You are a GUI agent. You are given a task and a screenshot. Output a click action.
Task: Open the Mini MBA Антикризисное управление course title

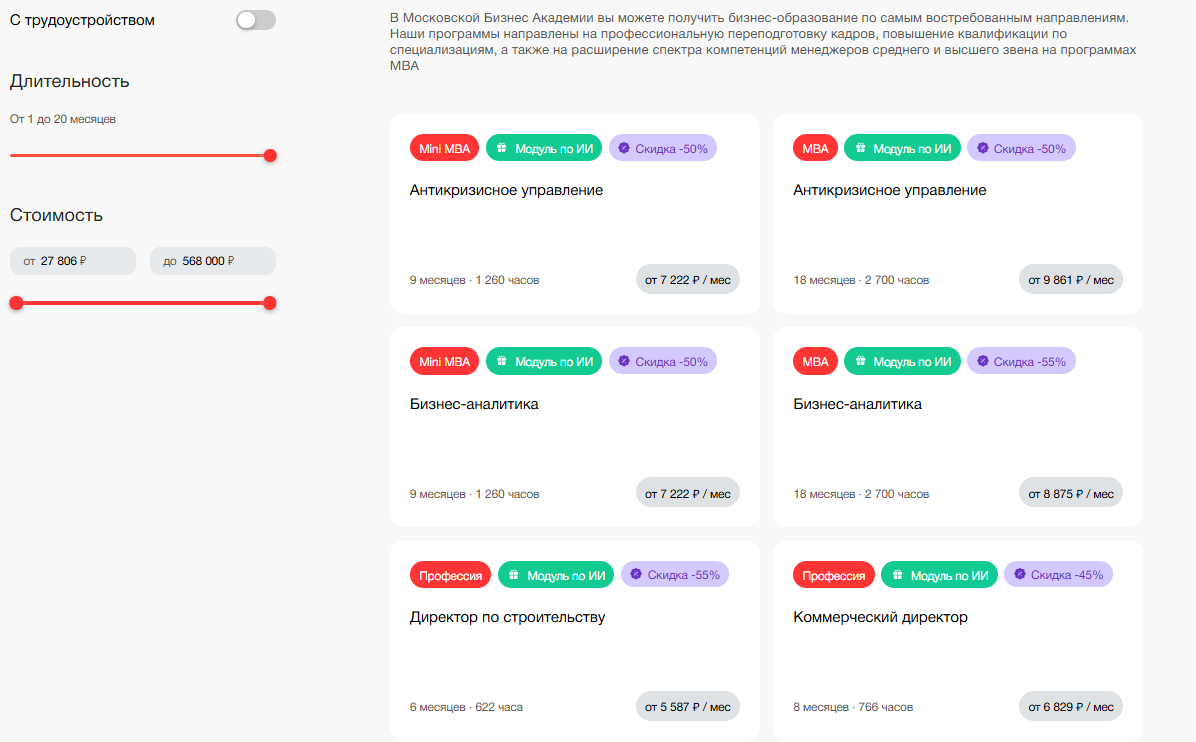506,190
